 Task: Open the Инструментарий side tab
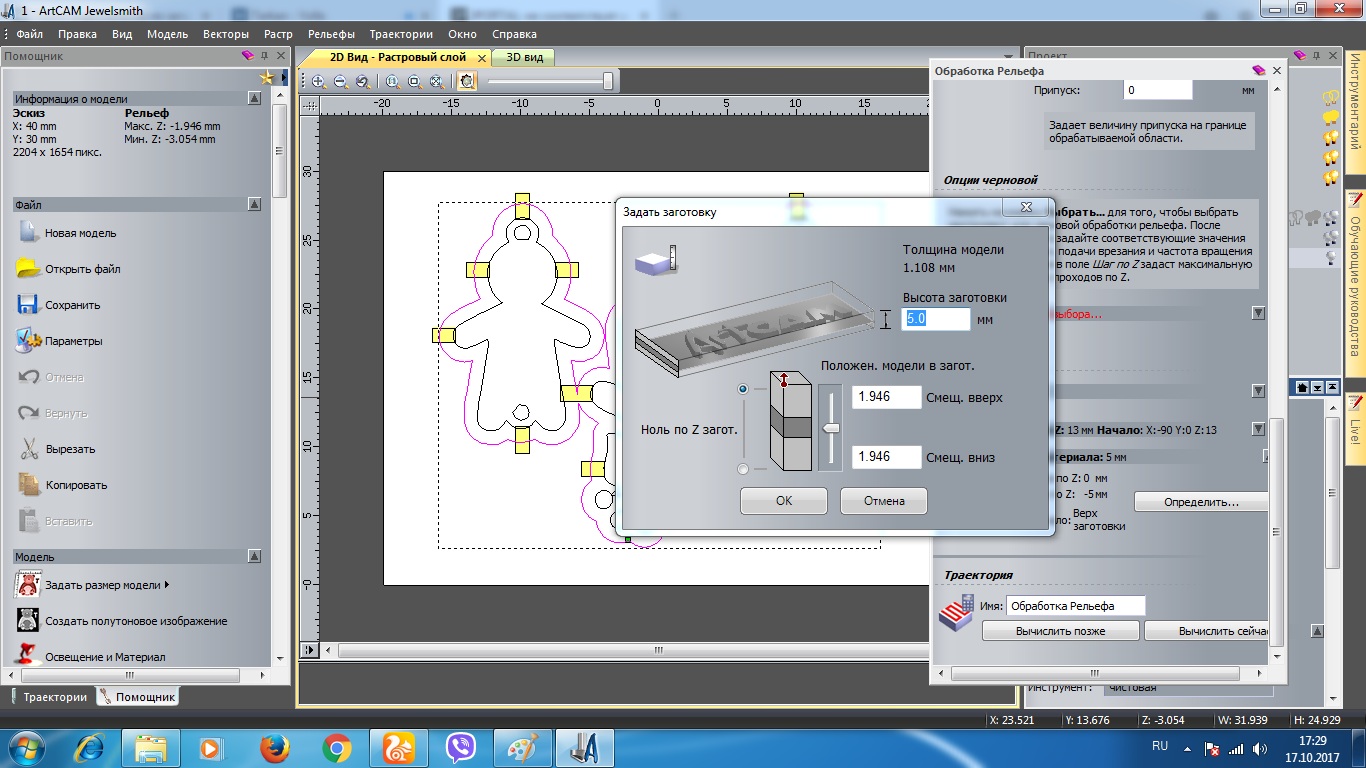point(1356,110)
